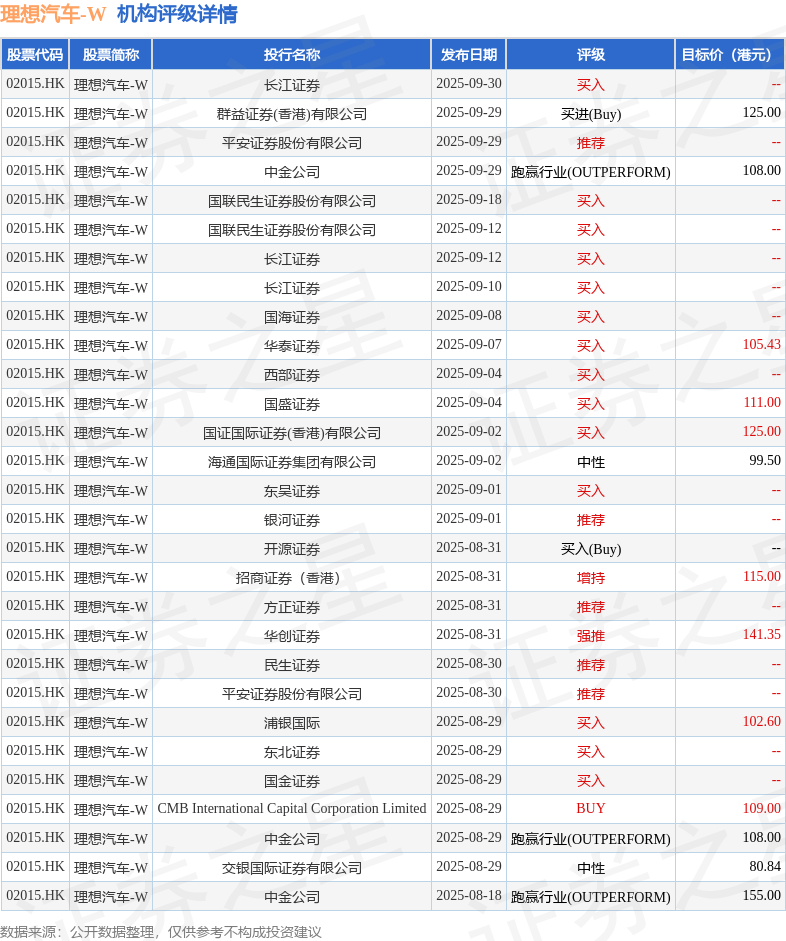The height and width of the screenshot is (941, 786).
Task: Click target price 99.50
Action: tap(730, 461)
